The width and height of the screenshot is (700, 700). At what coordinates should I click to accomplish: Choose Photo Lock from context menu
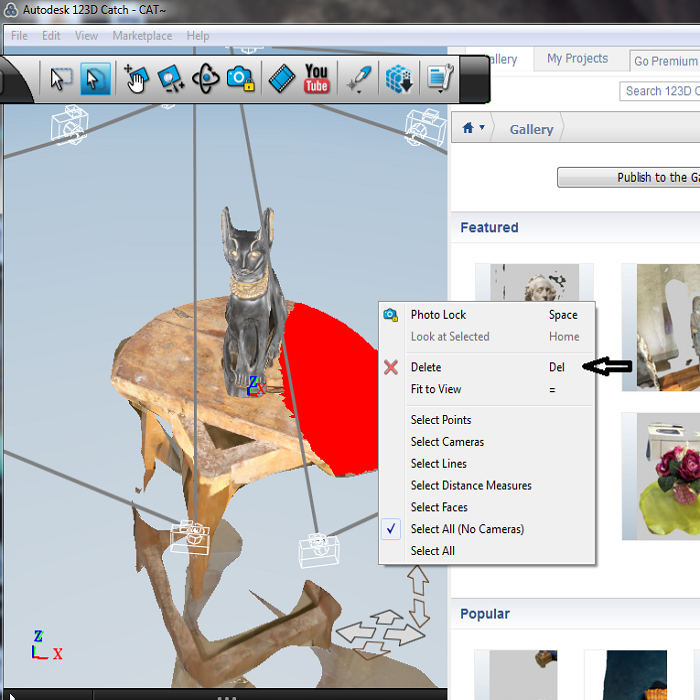click(x=487, y=315)
